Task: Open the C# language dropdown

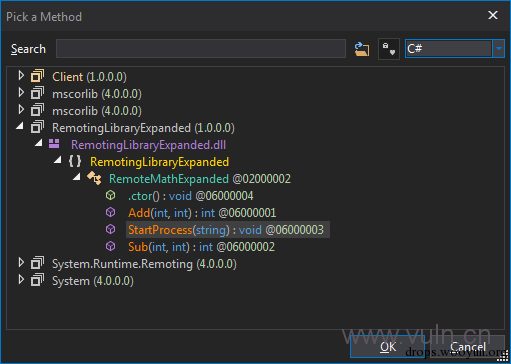Action: coord(499,49)
